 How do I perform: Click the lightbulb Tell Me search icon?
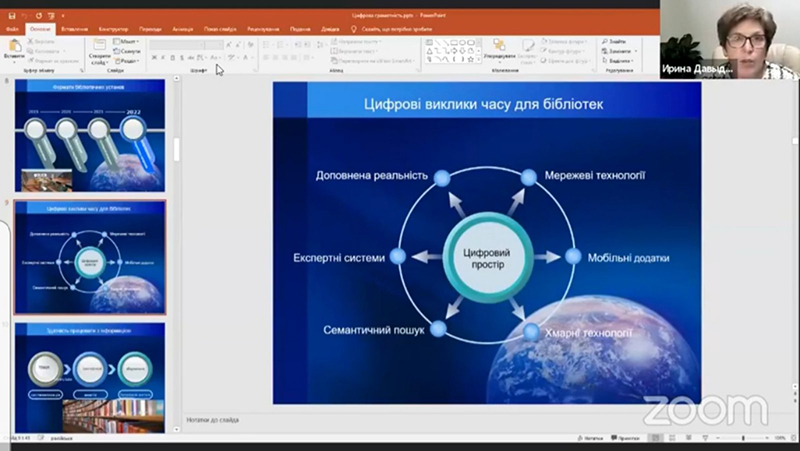click(354, 29)
